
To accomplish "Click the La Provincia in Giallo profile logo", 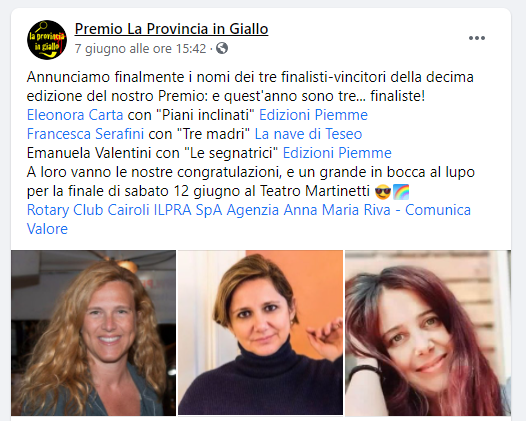I will [x=47, y=40].
